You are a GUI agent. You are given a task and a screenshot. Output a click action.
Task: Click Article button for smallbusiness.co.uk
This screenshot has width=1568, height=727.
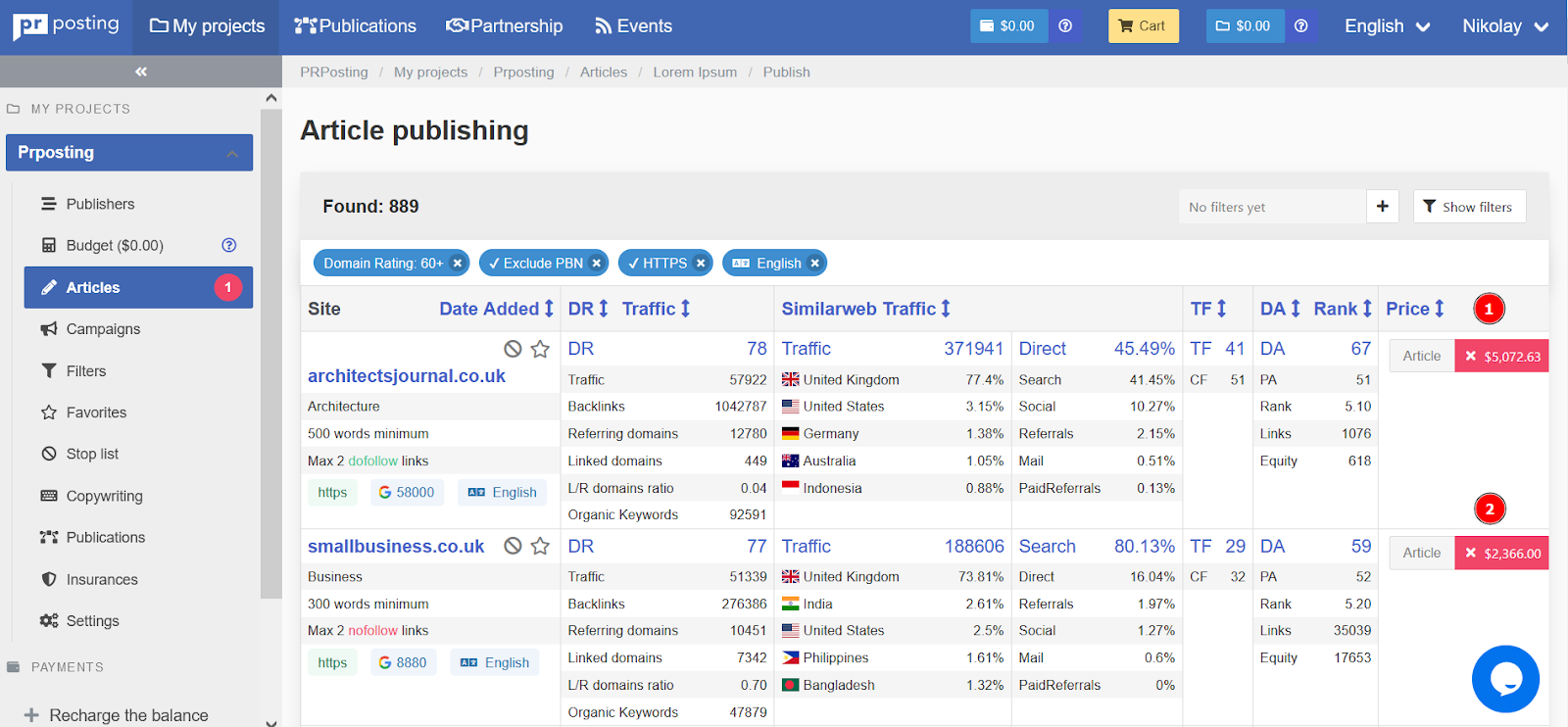click(1422, 553)
